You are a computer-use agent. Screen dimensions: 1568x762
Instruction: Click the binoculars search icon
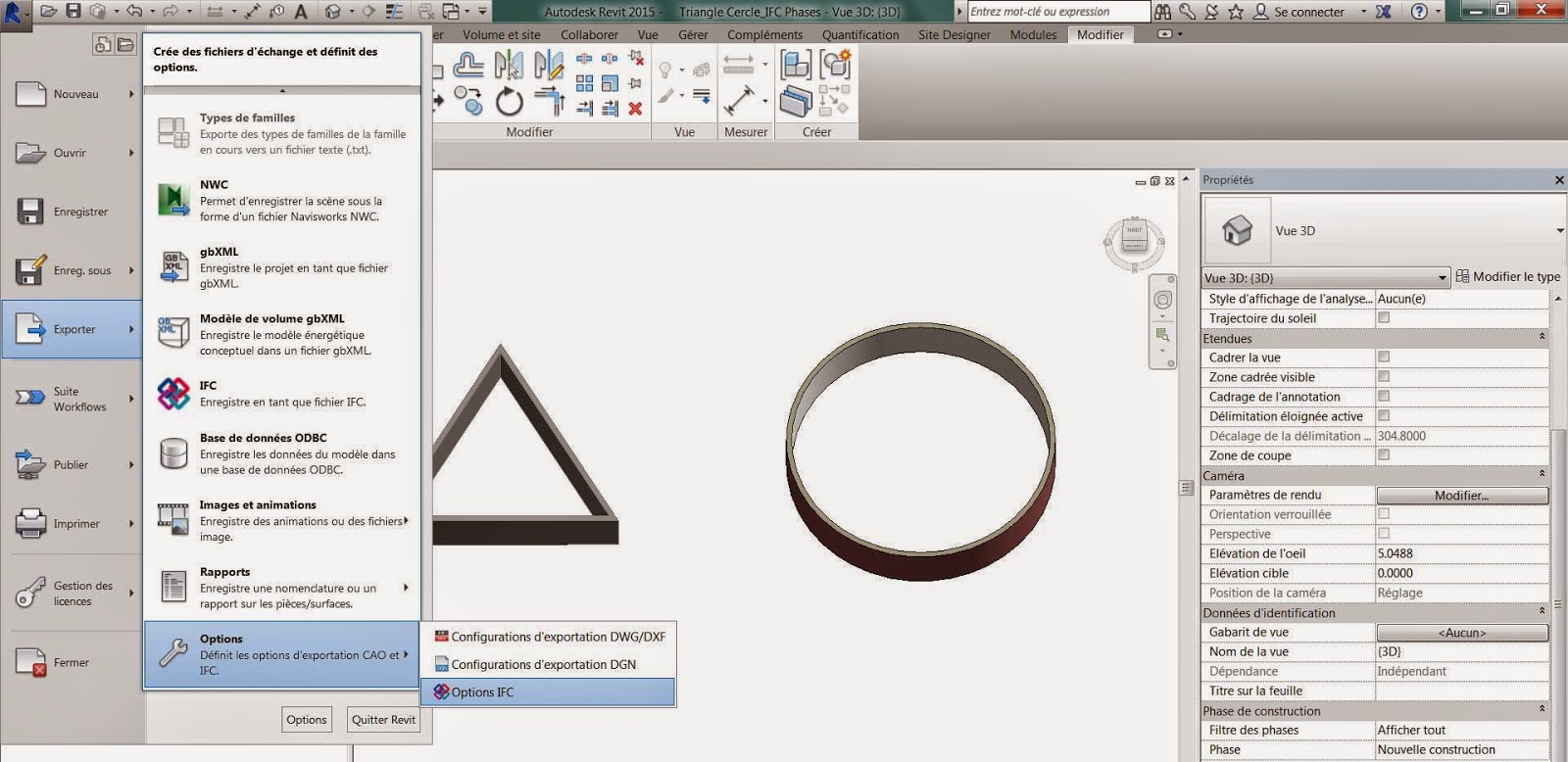pyautogui.click(x=1163, y=12)
